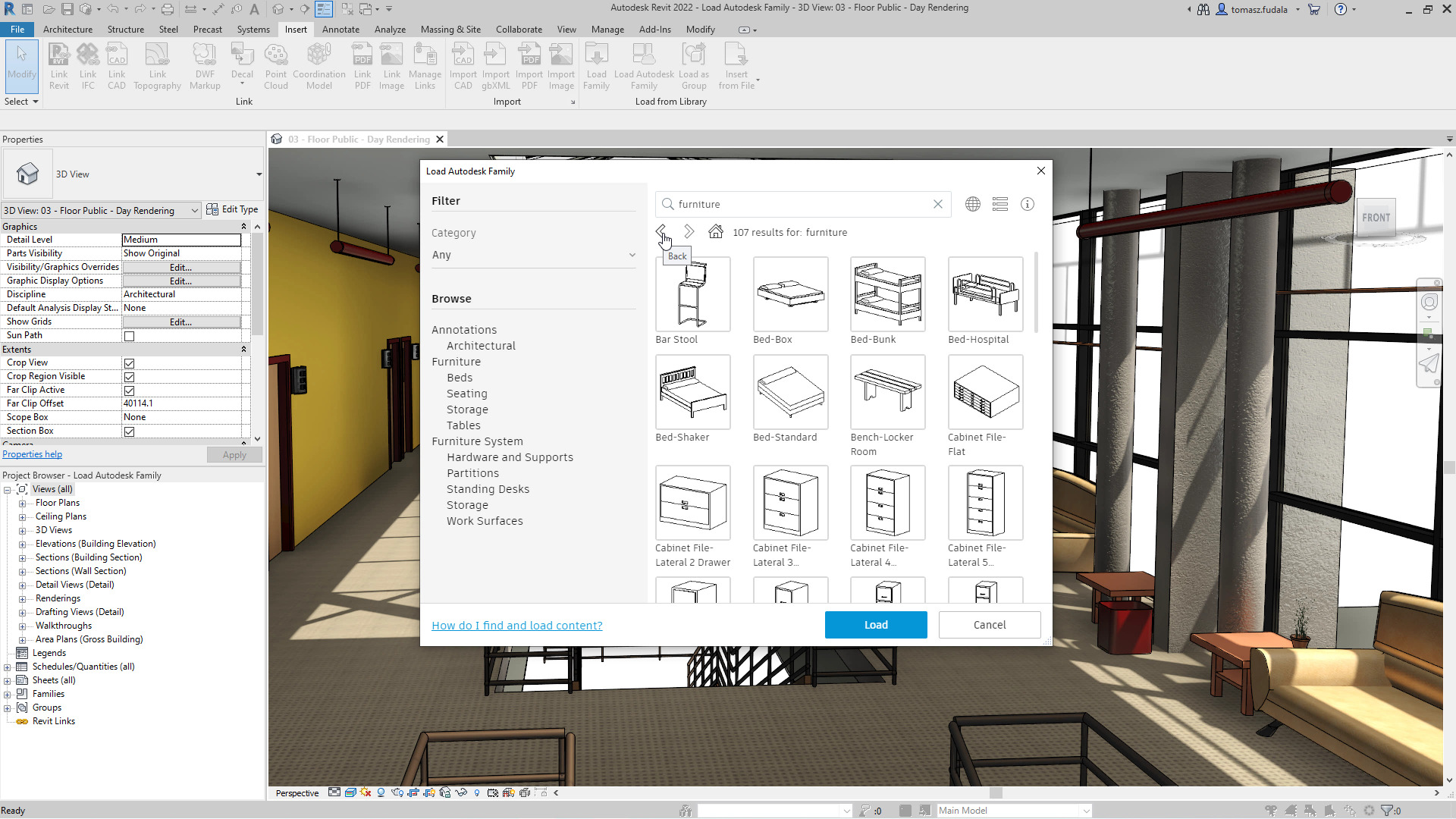Click the search field containing furniture

click(x=802, y=204)
